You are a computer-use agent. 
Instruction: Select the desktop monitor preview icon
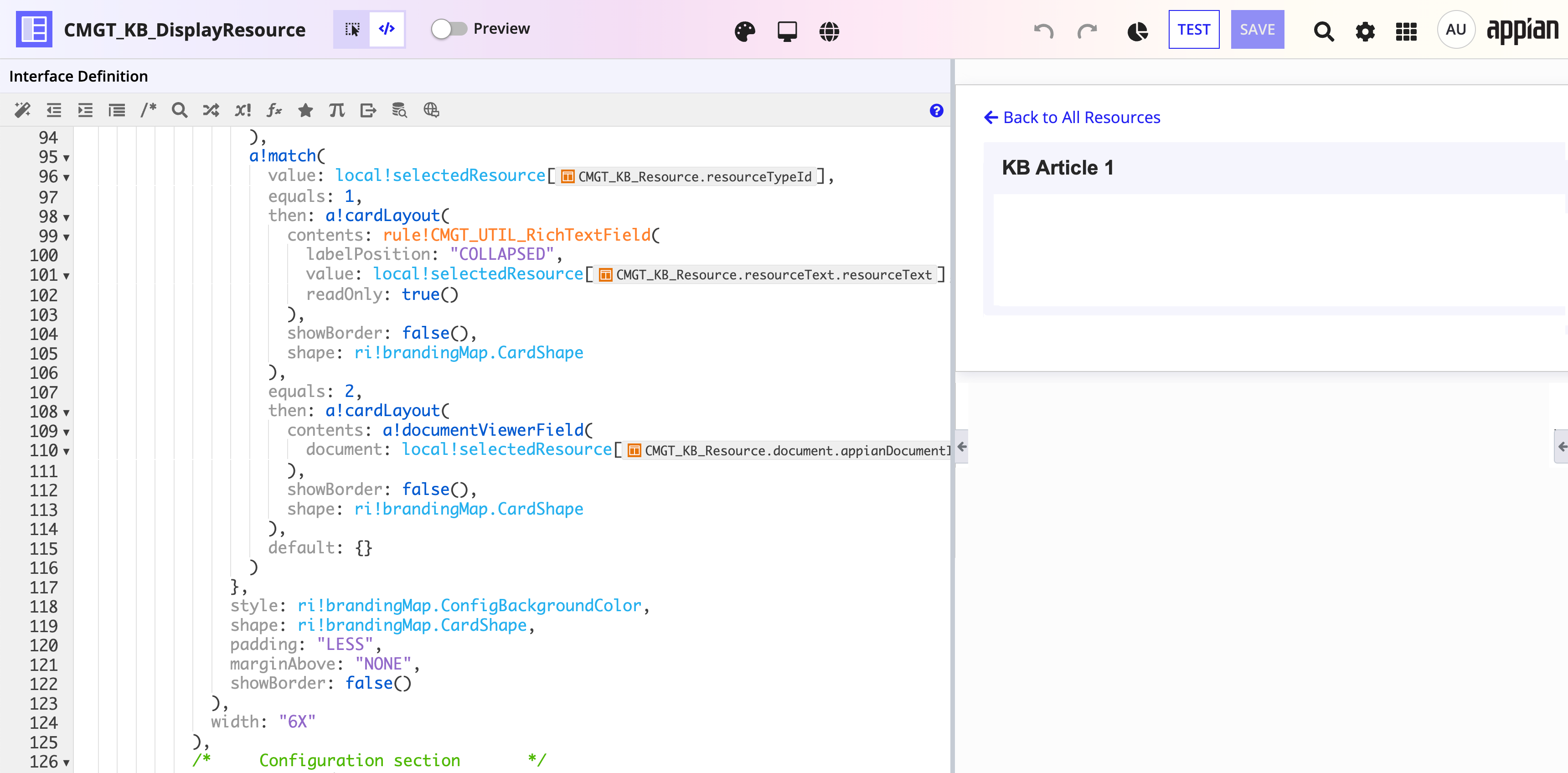787,31
